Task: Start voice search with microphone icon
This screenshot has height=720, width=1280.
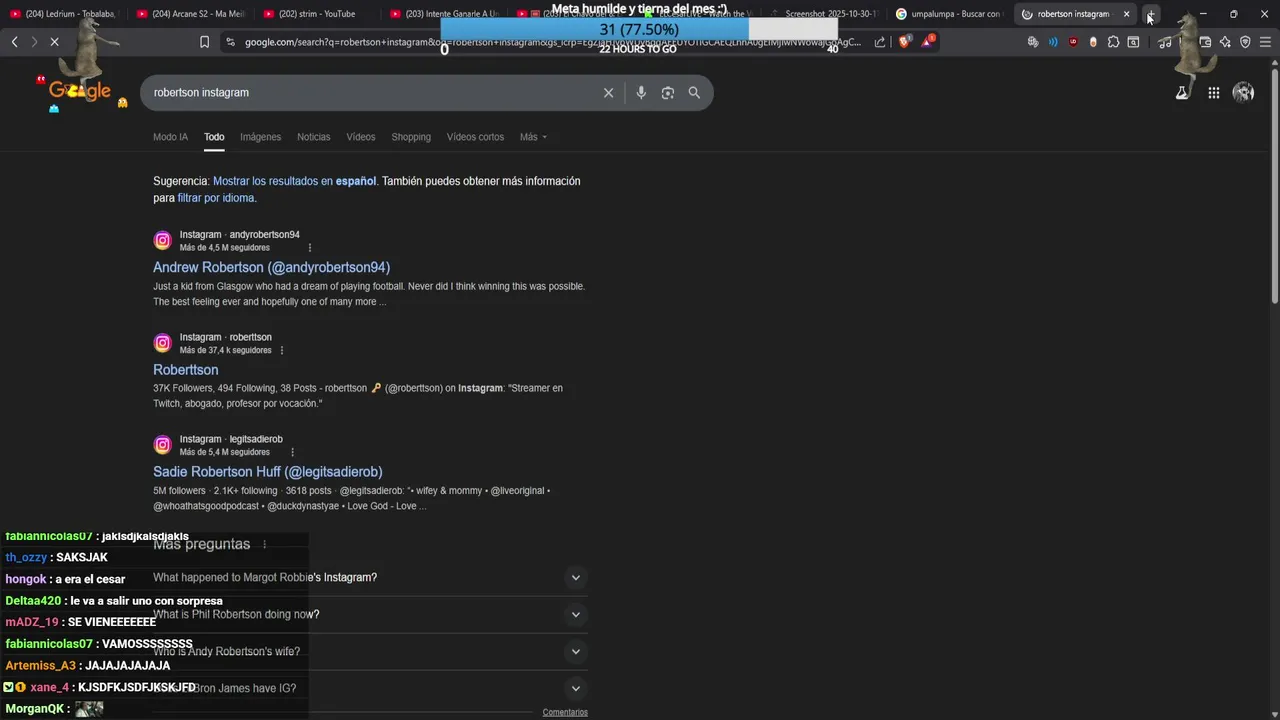Action: (641, 93)
